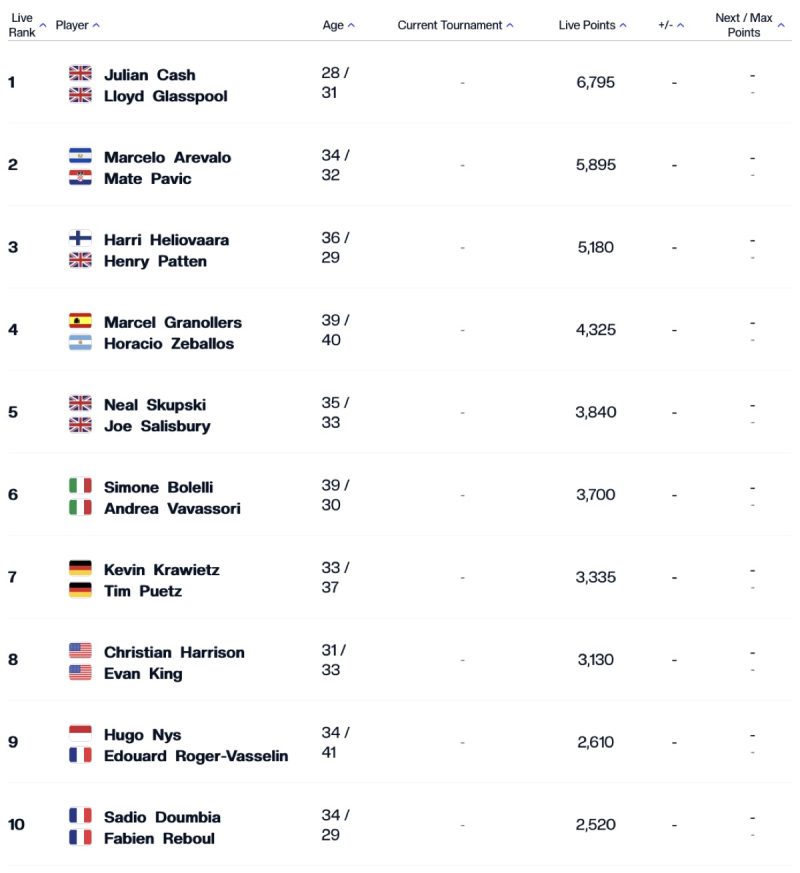The width and height of the screenshot is (800, 873).
Task: Click Marcel Granollers' Spanish flag icon
Action: tap(80, 321)
